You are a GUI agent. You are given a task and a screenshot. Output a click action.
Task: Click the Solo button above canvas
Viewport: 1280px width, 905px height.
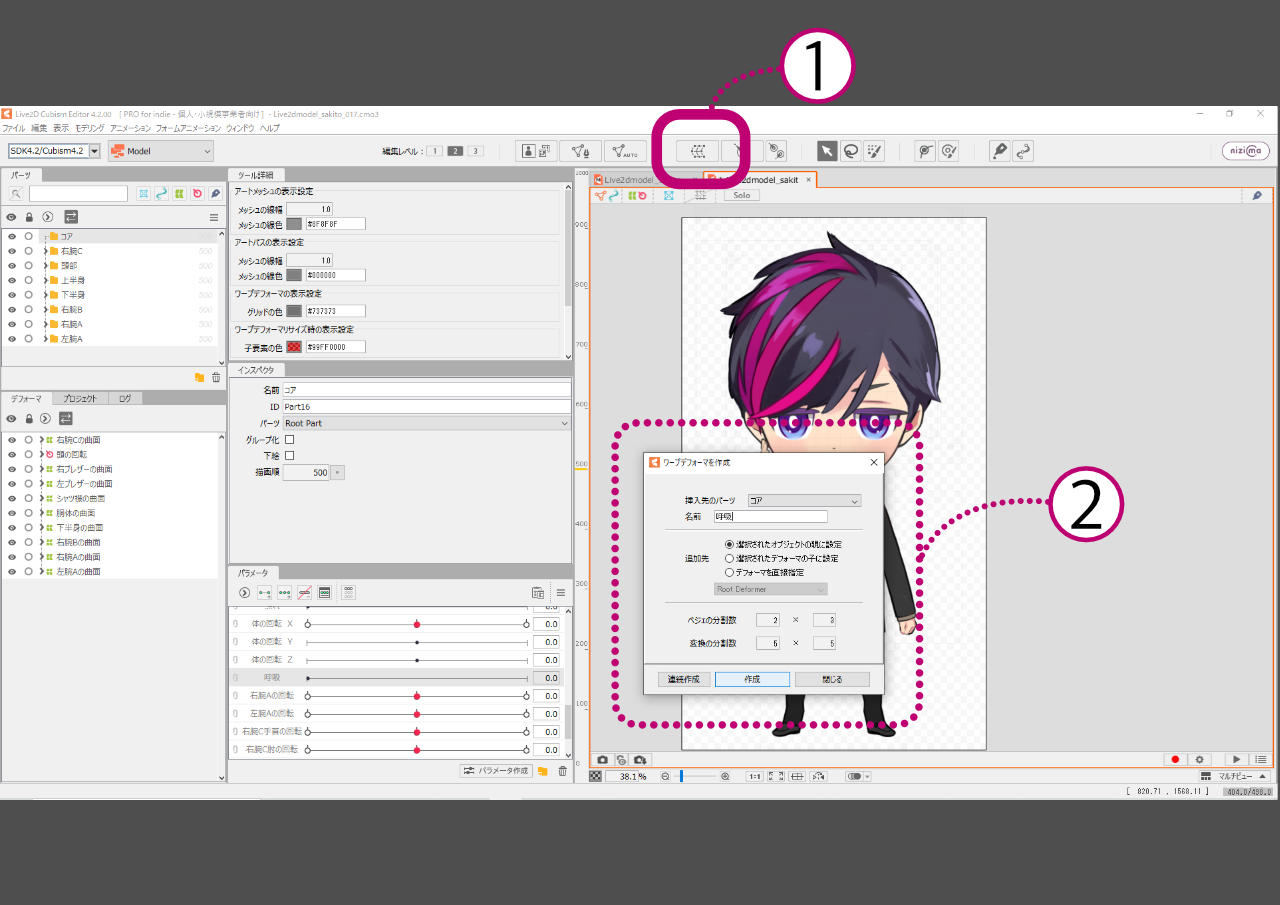coord(741,195)
